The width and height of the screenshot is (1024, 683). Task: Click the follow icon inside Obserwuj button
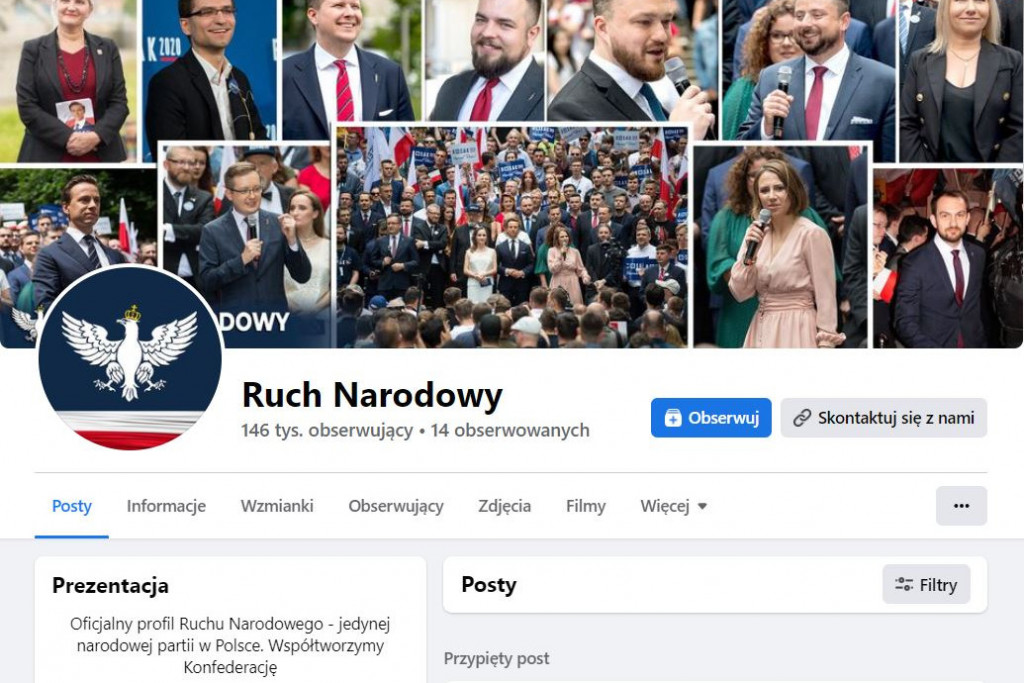673,418
